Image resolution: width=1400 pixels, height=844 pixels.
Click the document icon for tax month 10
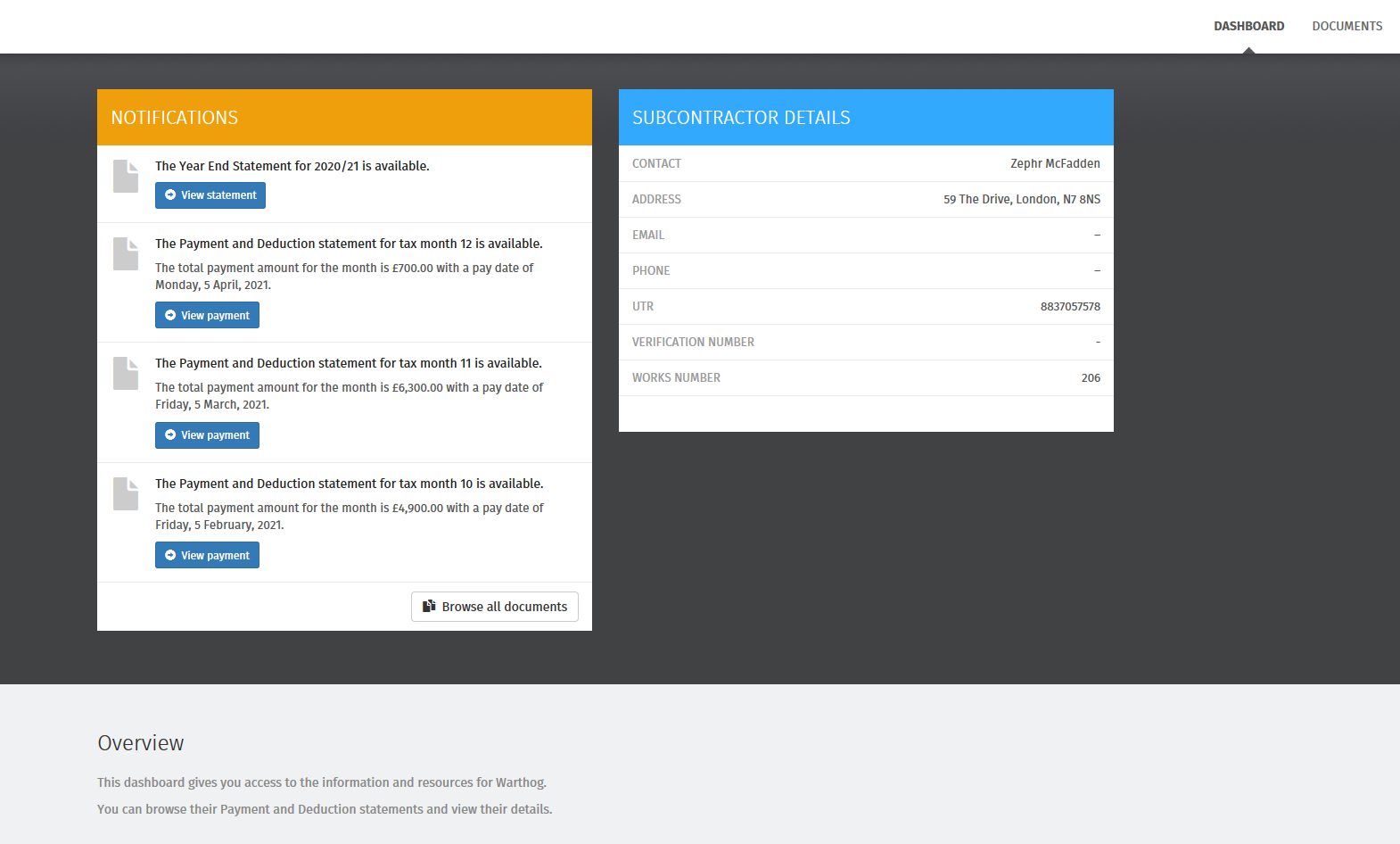point(126,493)
